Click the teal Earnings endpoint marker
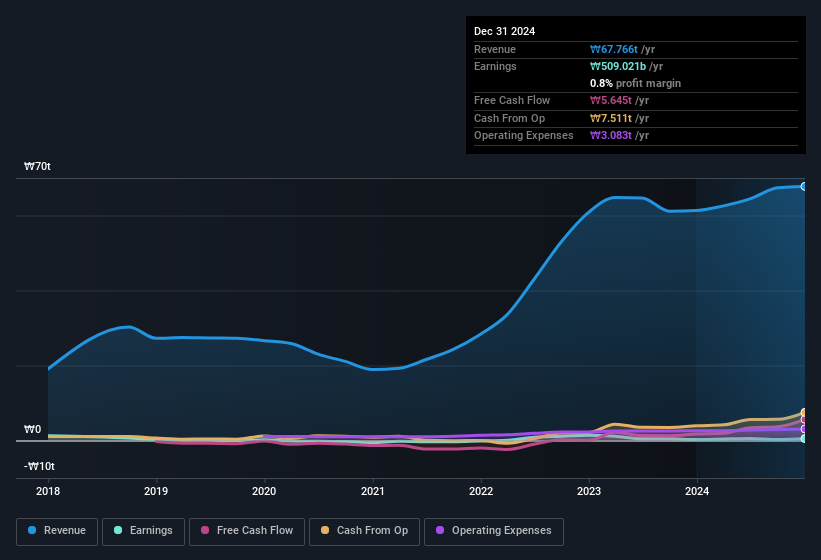The image size is (821, 560). [804, 439]
